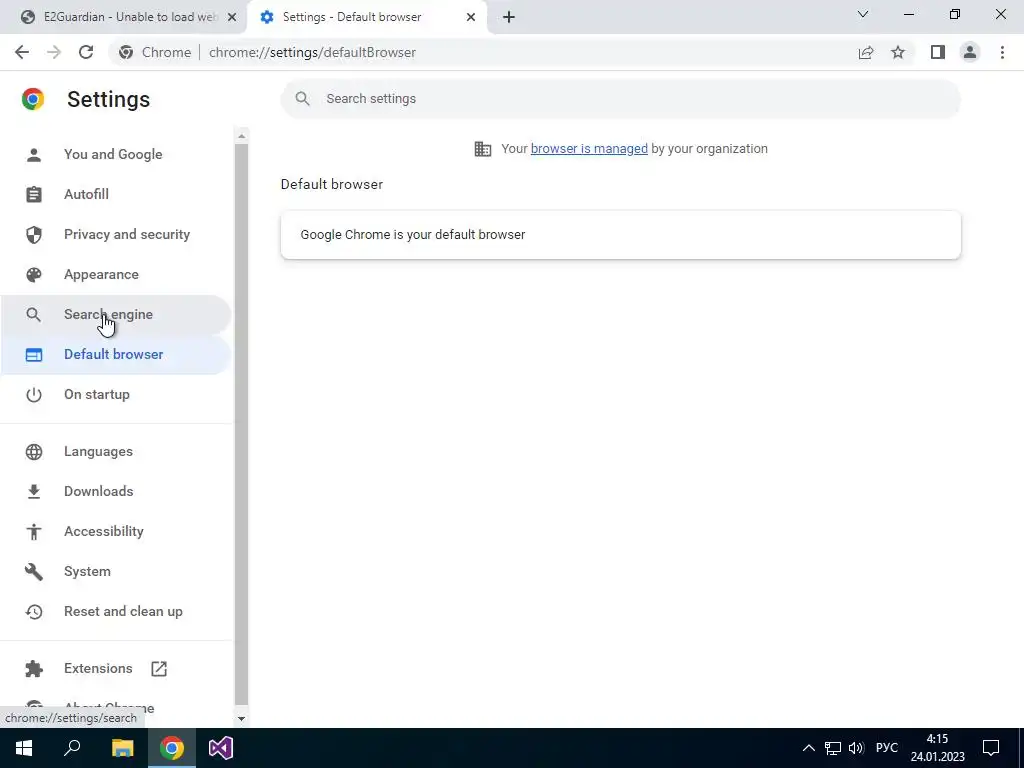Open the 'browser is managed' link
The height and width of the screenshot is (768, 1024).
(589, 149)
